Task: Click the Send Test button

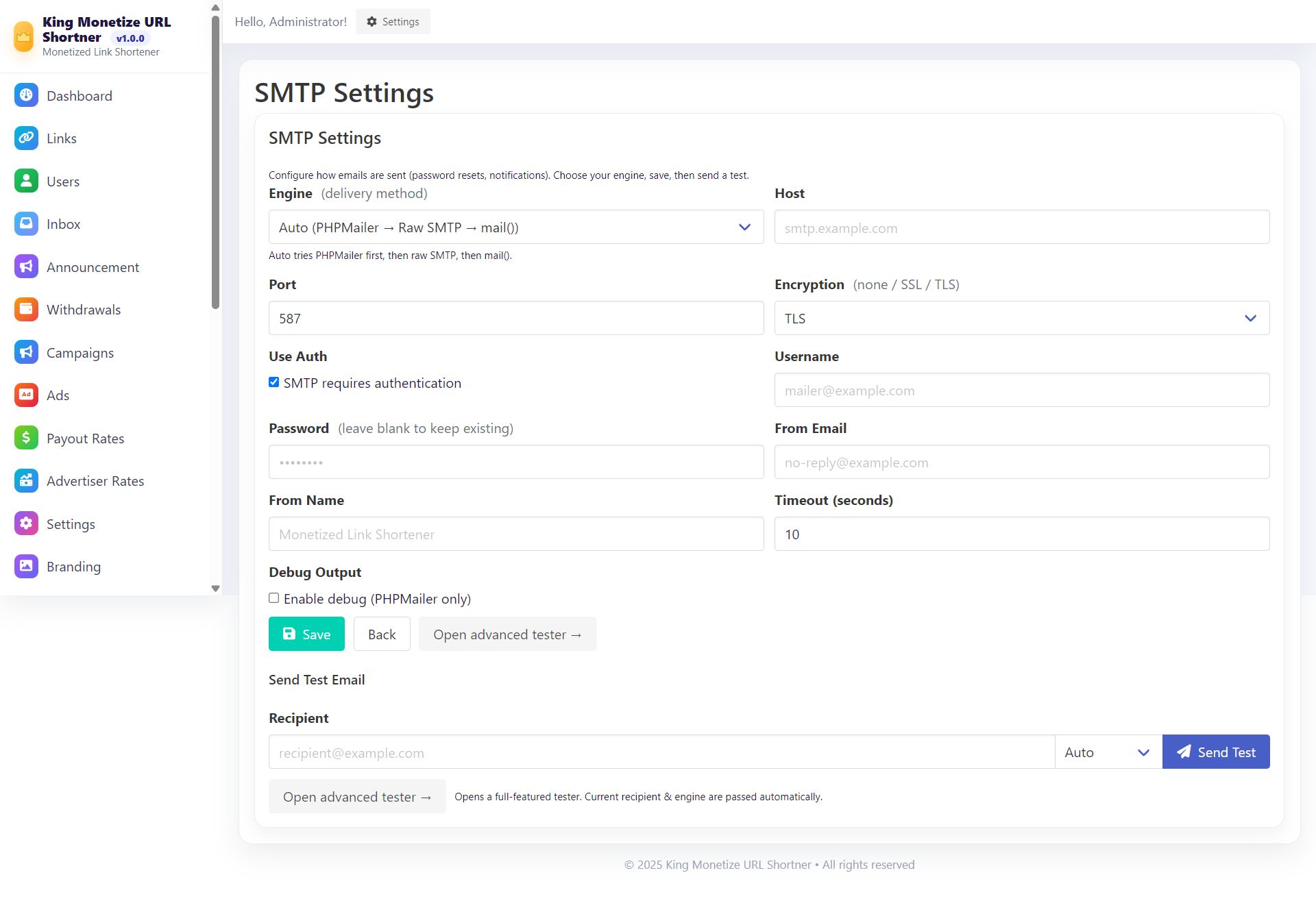Action: pyautogui.click(x=1215, y=752)
